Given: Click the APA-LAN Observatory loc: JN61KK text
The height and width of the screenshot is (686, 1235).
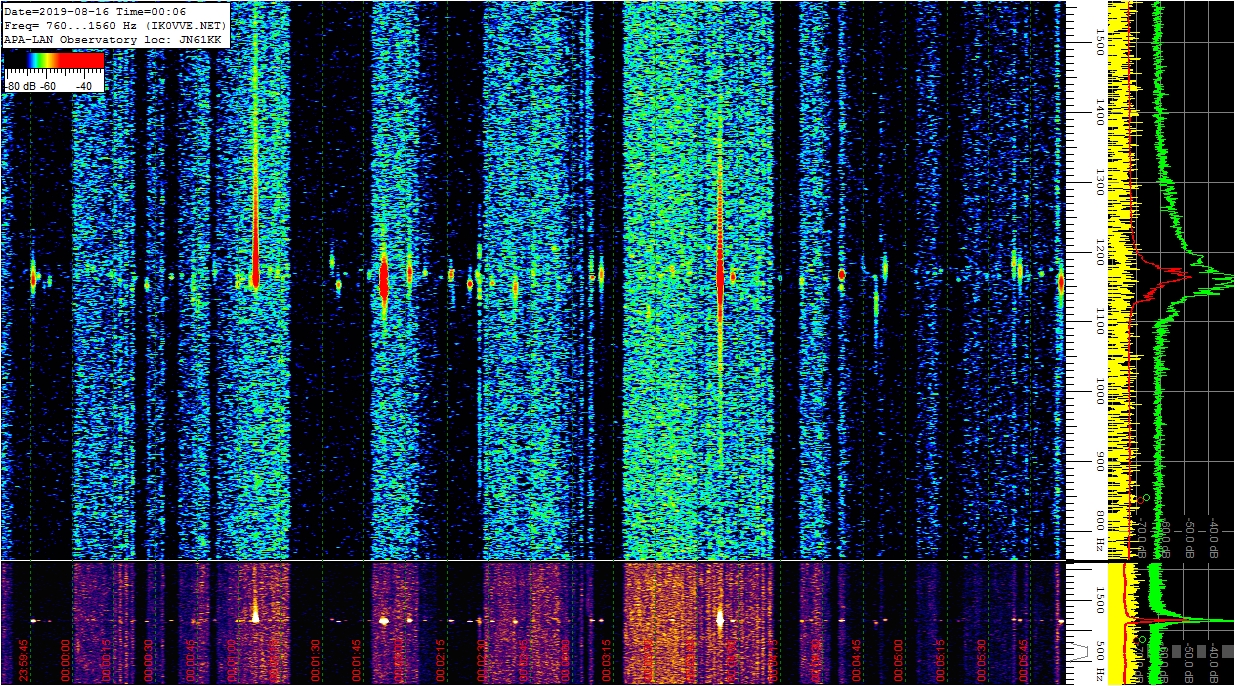Looking at the screenshot, I should click(111, 39).
